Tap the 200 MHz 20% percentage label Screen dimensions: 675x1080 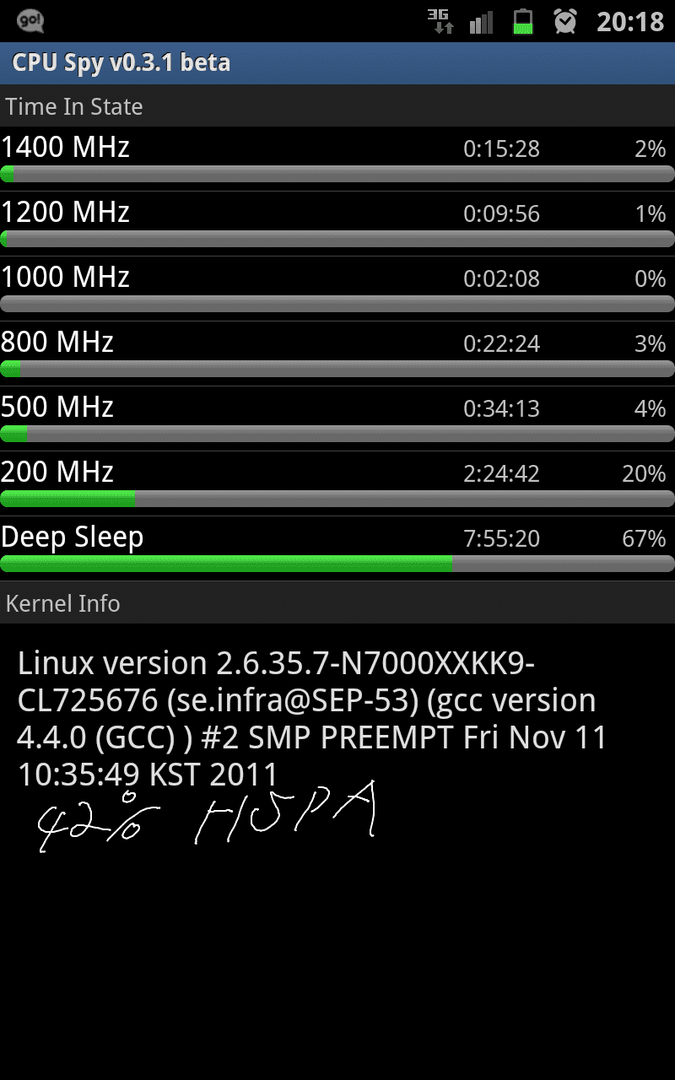(x=644, y=474)
